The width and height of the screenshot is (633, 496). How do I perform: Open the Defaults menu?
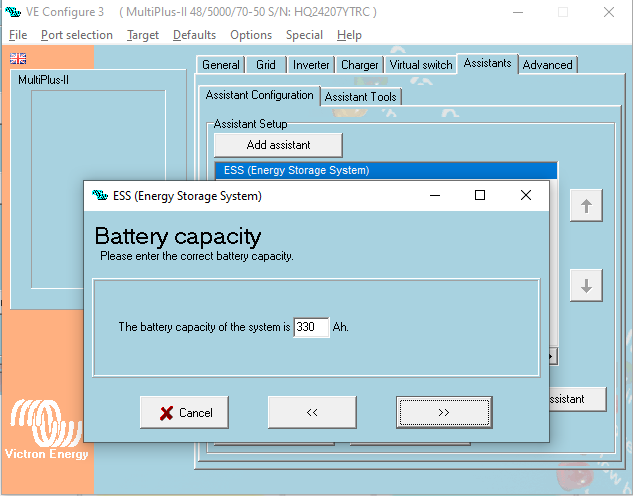(194, 35)
